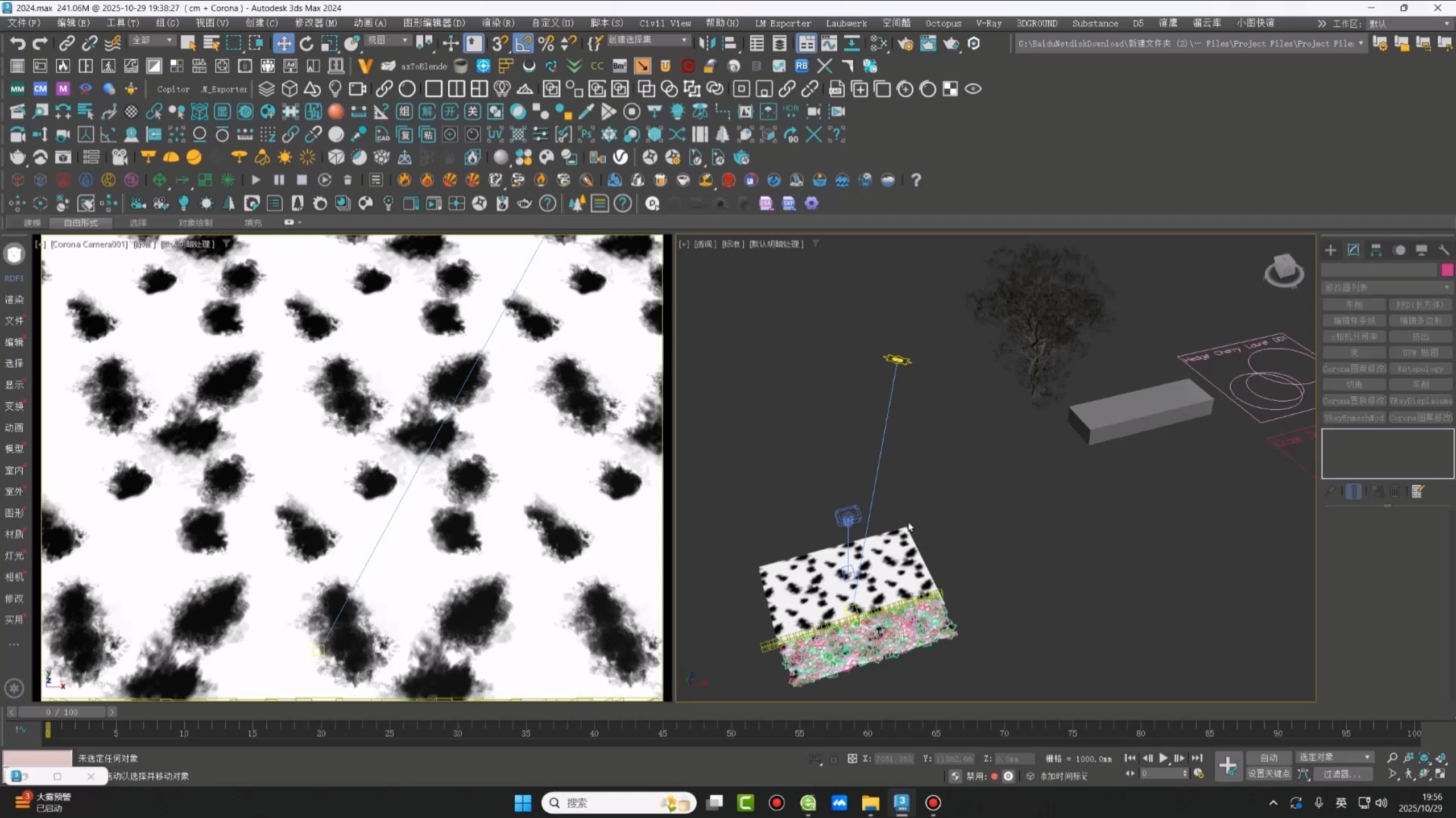Click the Utilities wrench panel icon
The height and width of the screenshot is (818, 1456).
pyautogui.click(x=1443, y=251)
